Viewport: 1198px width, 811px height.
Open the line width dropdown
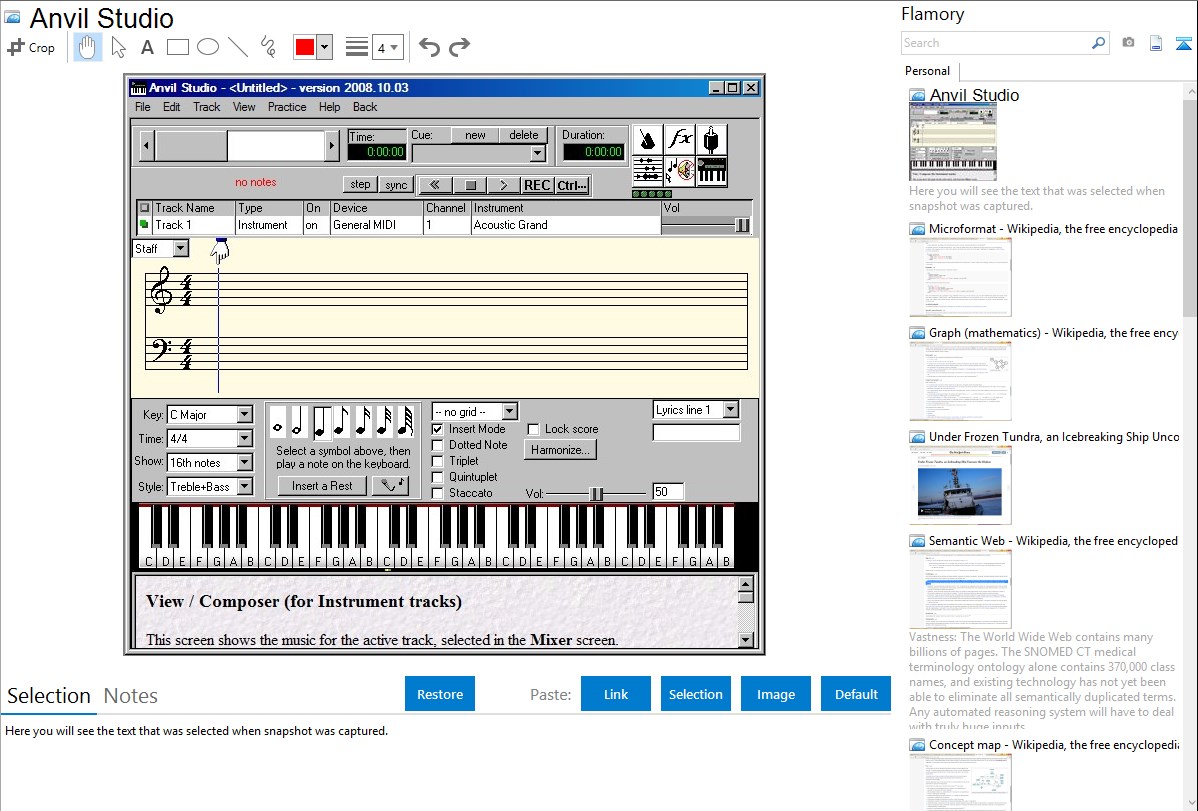386,47
